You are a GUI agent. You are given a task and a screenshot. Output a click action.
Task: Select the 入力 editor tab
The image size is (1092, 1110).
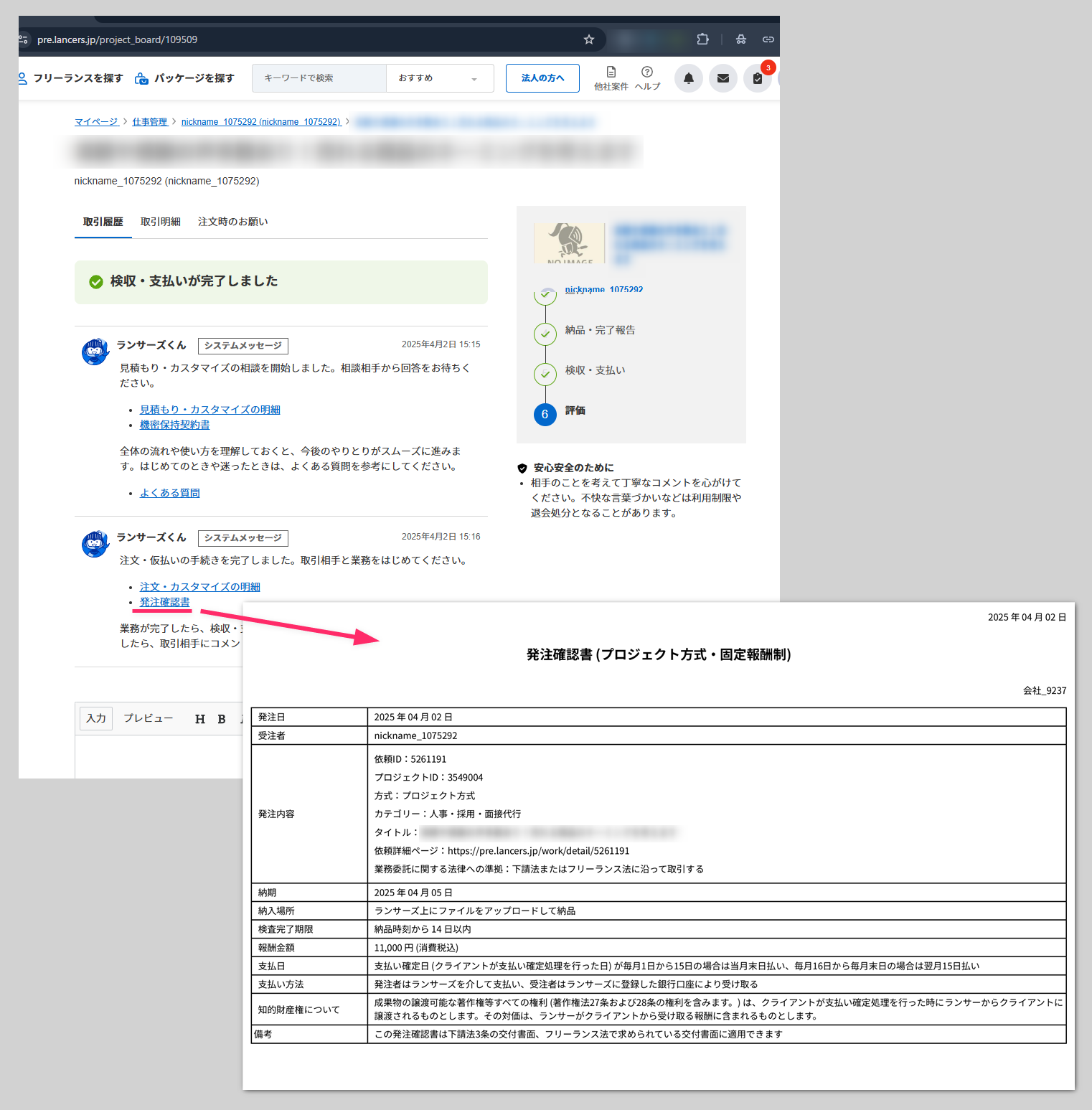pyautogui.click(x=96, y=718)
